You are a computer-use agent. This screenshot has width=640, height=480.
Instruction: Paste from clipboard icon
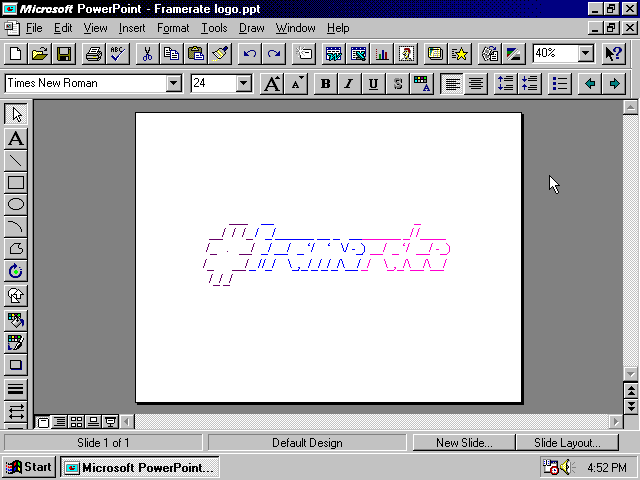click(196, 53)
